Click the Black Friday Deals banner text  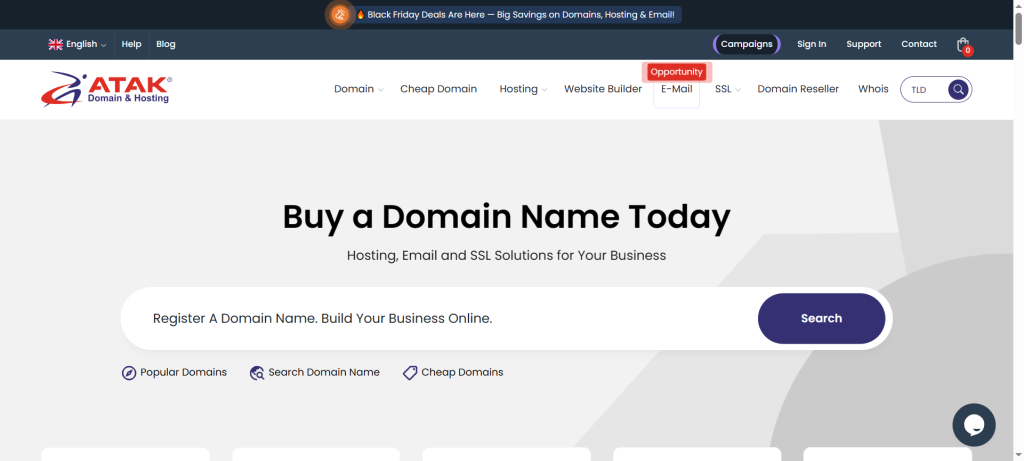coord(520,14)
